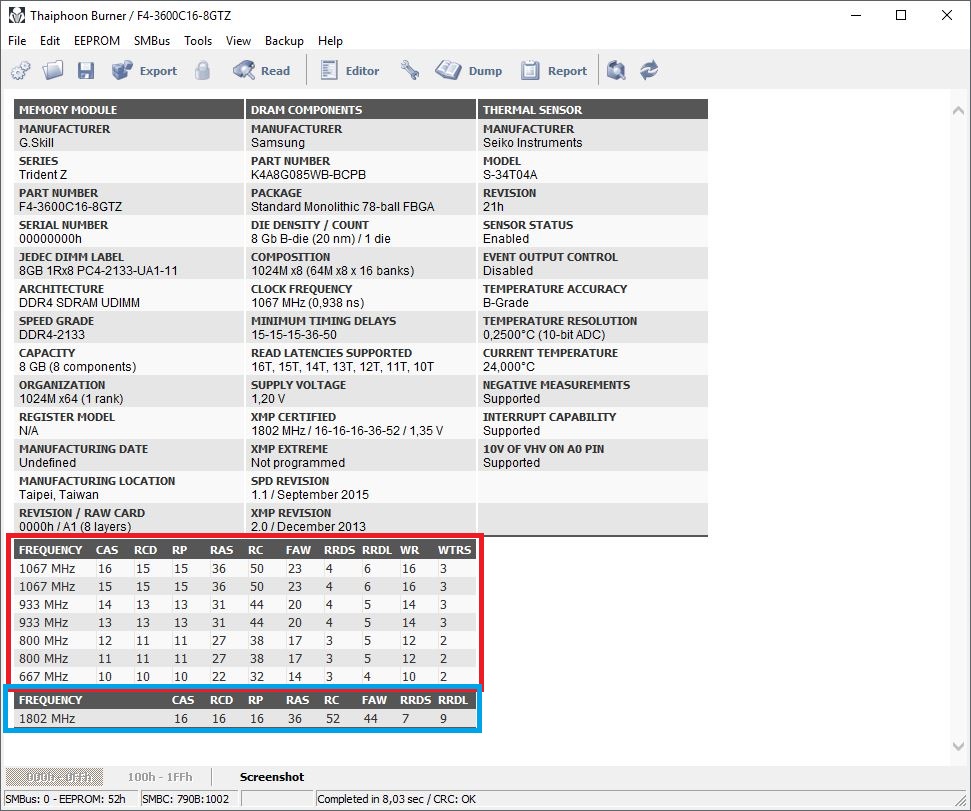Open the Tools menu
Screen dimensions: 971x811
[x=198, y=41]
